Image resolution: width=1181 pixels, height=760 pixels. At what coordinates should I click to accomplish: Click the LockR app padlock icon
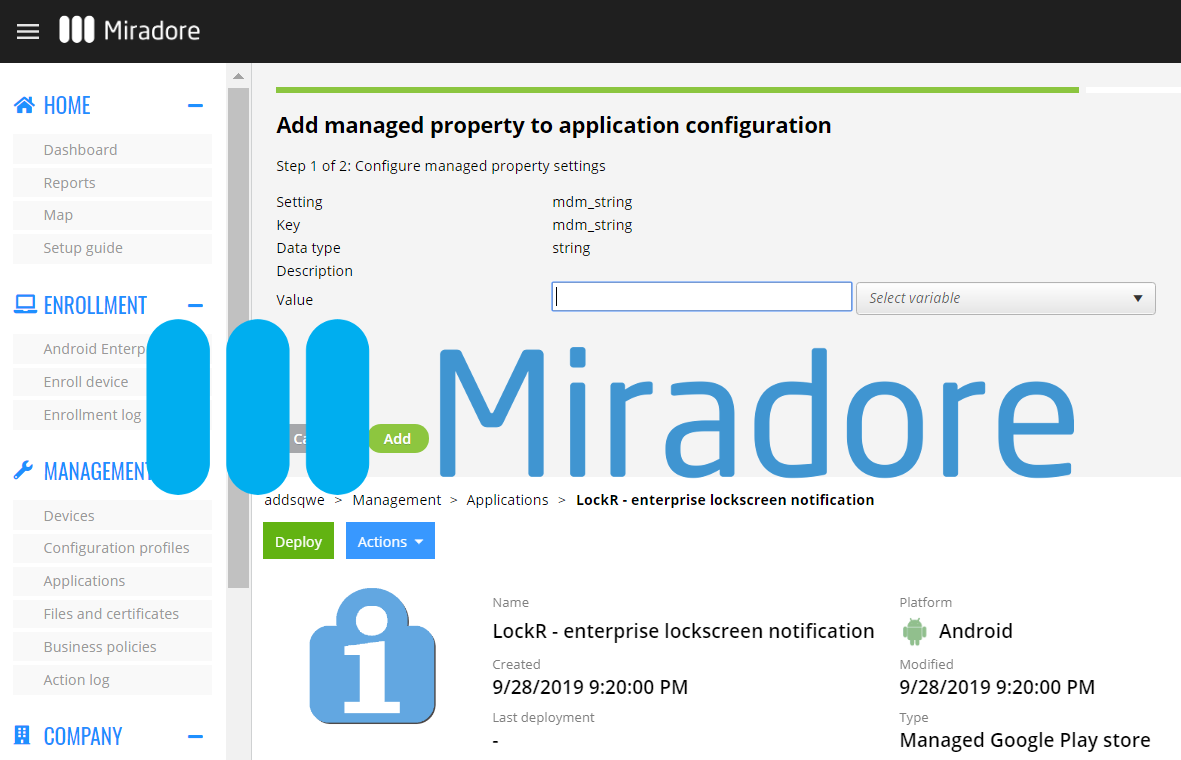point(372,656)
